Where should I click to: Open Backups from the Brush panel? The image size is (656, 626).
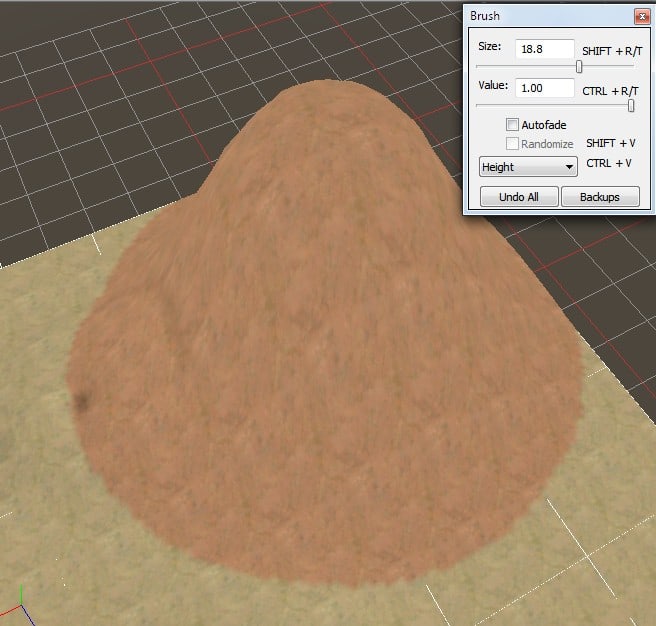[600, 197]
